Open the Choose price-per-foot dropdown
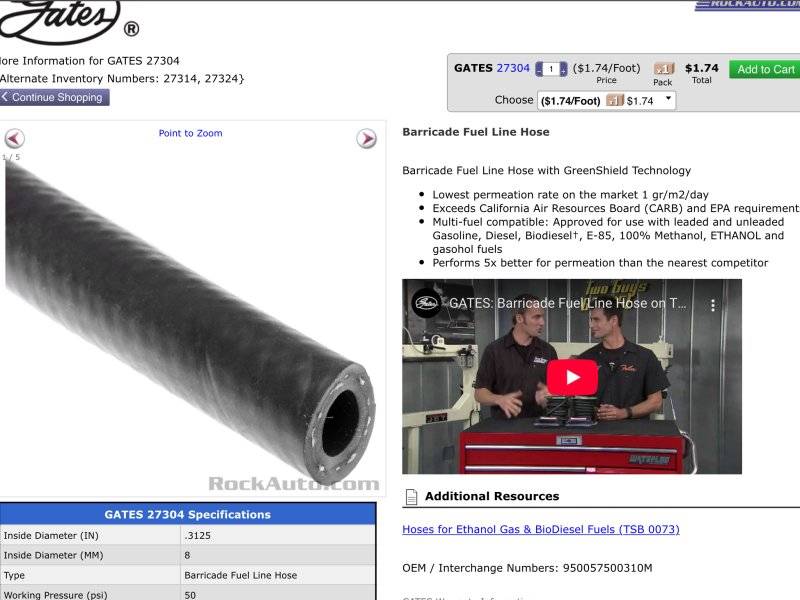This screenshot has height=600, width=800. pyautogui.click(x=606, y=101)
